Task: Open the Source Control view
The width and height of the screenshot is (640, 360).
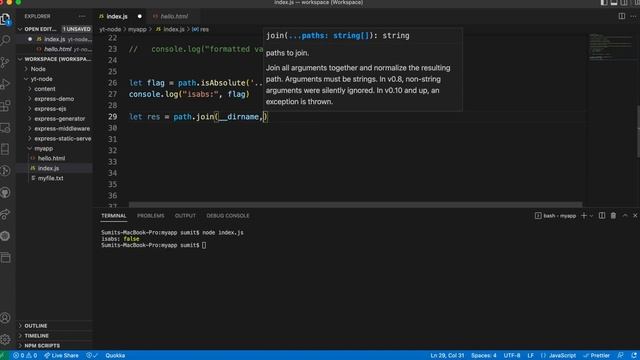Action: 6,62
